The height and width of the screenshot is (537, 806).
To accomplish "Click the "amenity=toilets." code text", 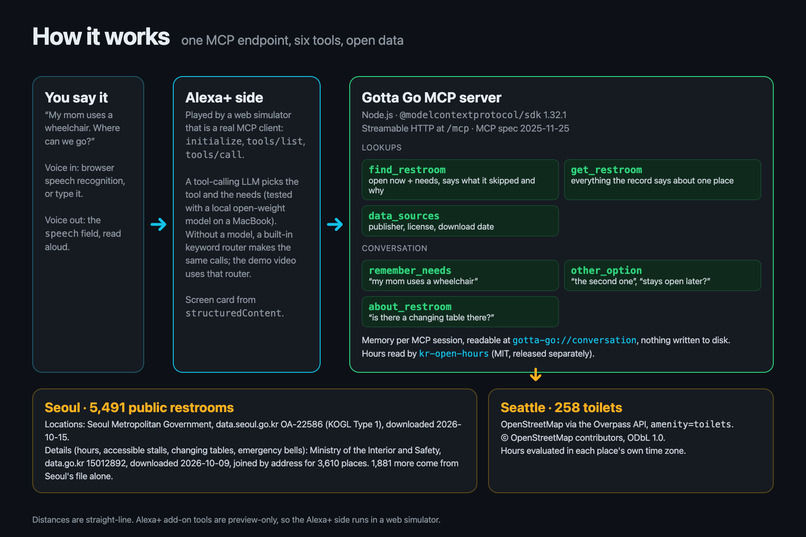I will click(x=692, y=424).
